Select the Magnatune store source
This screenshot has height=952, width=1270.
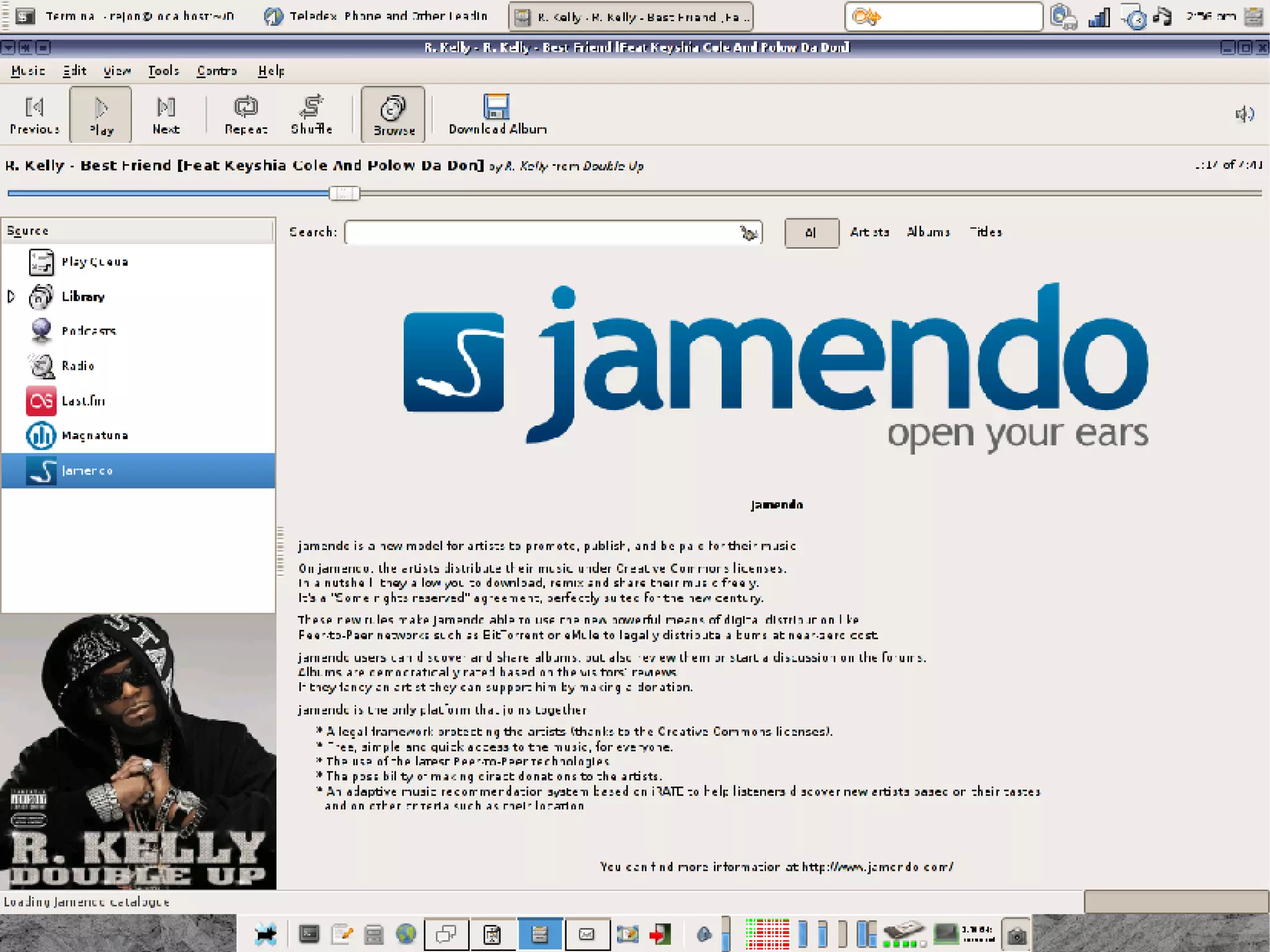94,436
